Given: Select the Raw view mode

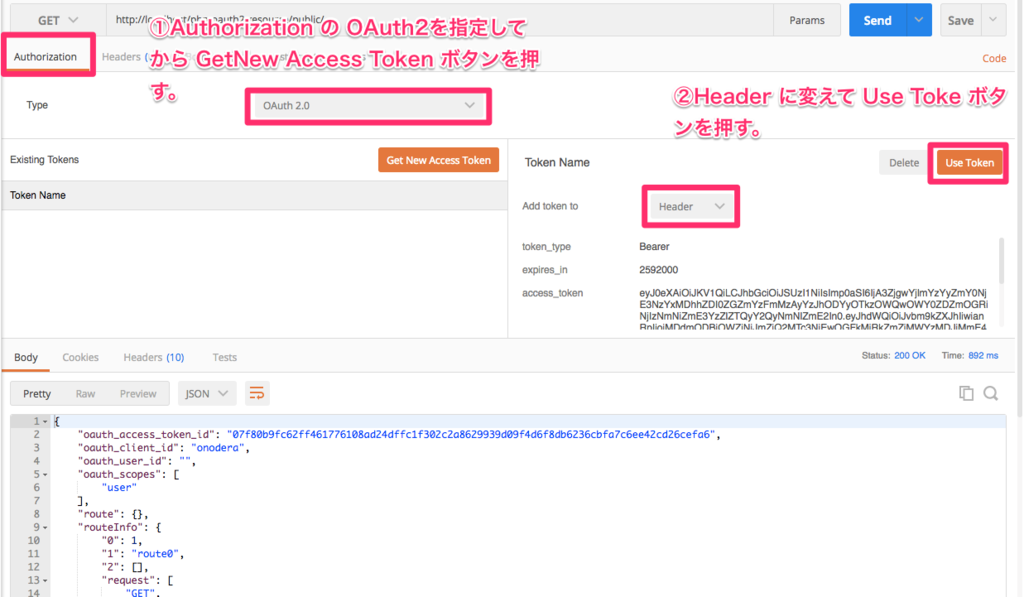Looking at the screenshot, I should pyautogui.click(x=85, y=394).
